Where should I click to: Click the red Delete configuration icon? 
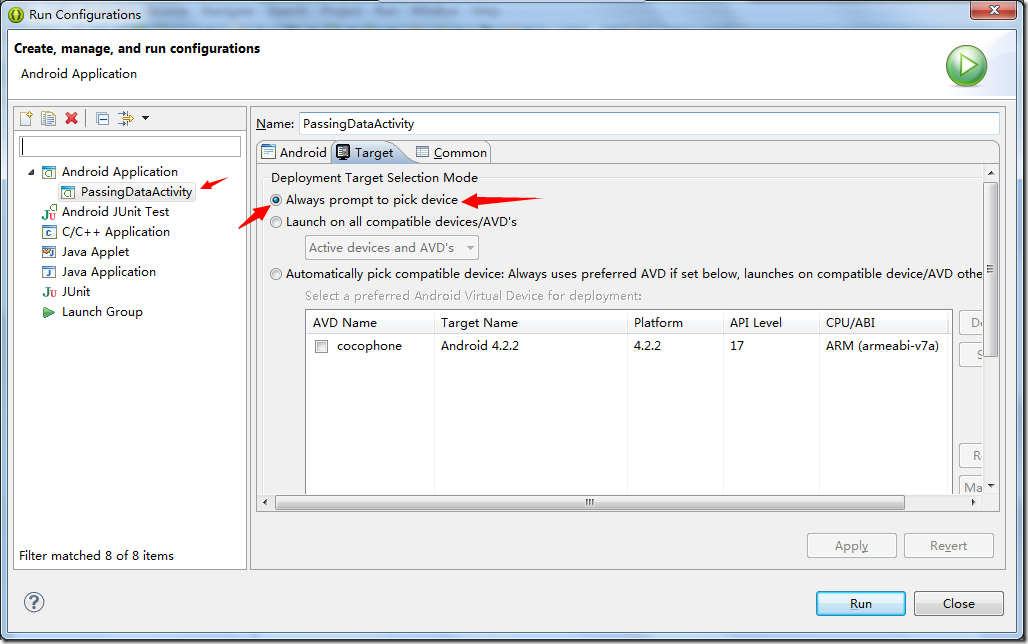(71, 119)
